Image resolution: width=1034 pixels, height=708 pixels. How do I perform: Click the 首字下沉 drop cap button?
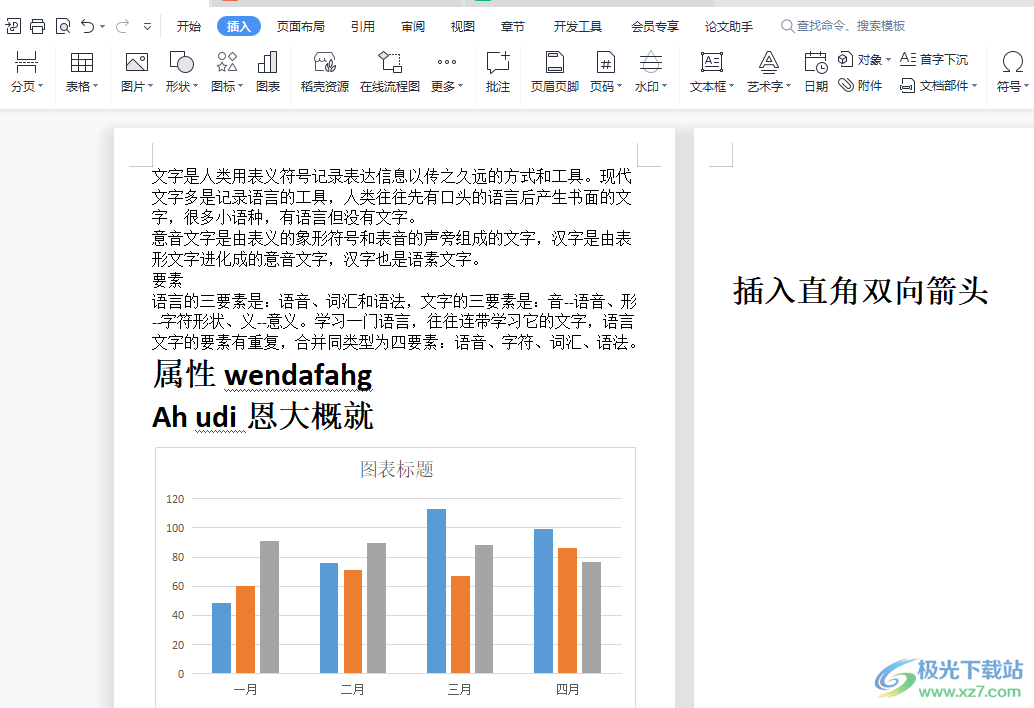point(934,60)
